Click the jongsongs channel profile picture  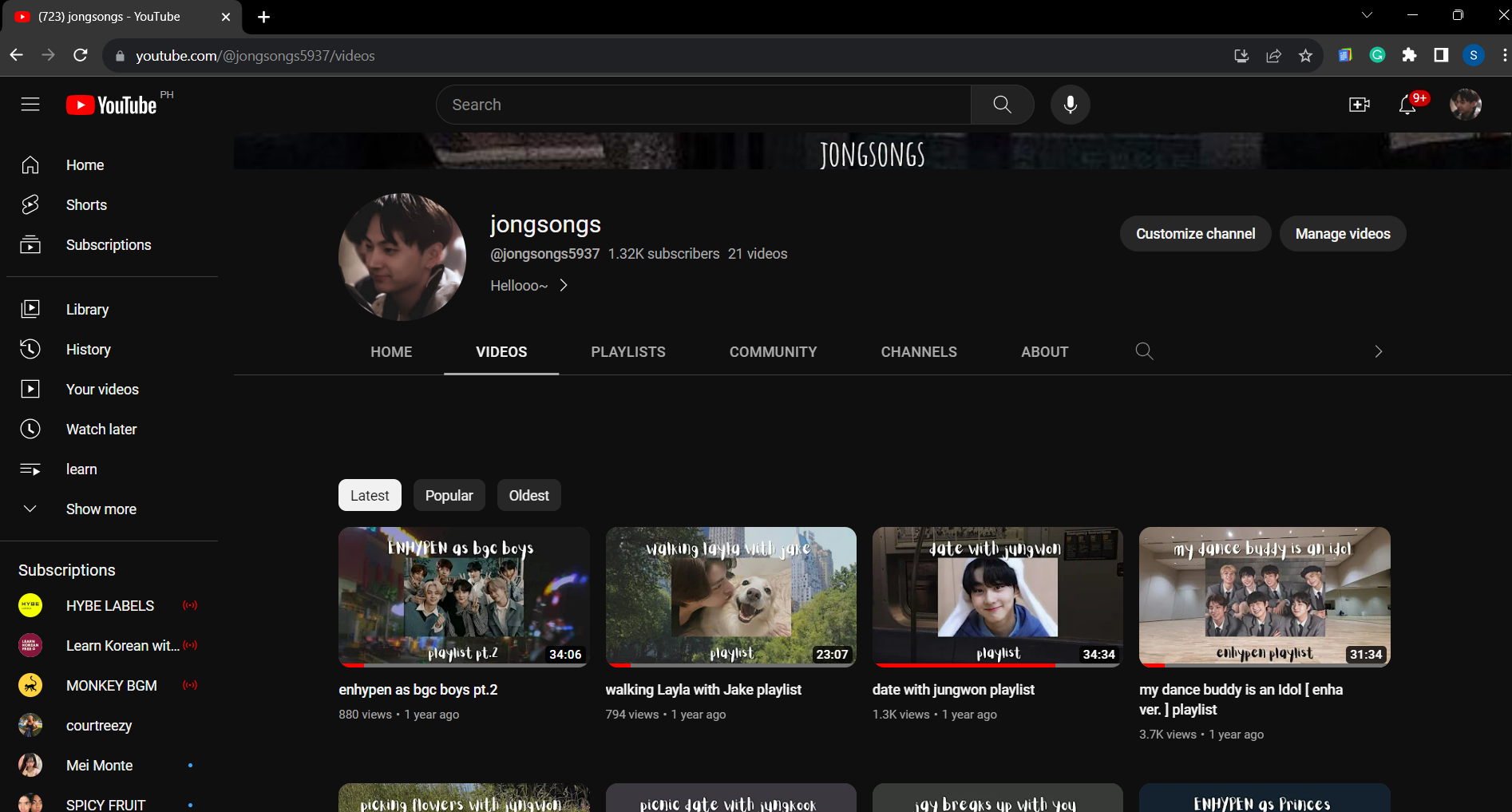tap(402, 257)
